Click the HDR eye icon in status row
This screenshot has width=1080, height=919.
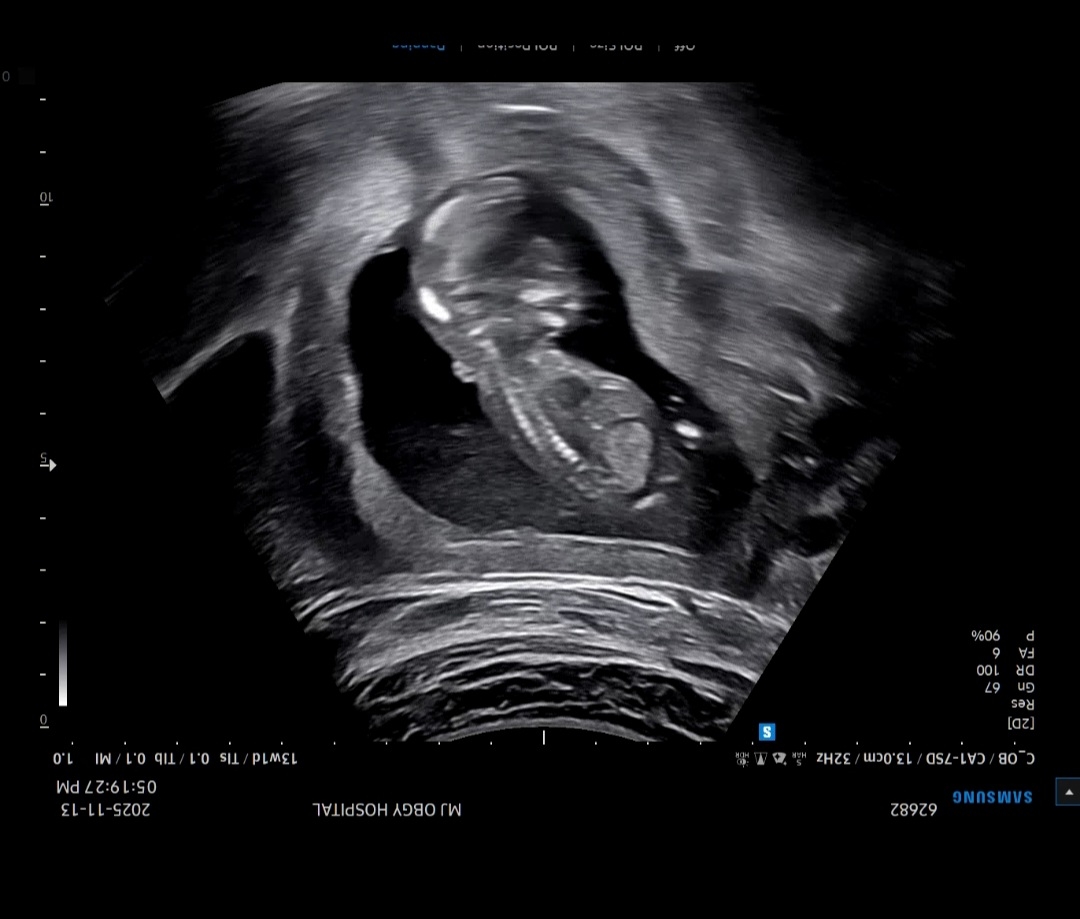pyautogui.click(x=741, y=759)
